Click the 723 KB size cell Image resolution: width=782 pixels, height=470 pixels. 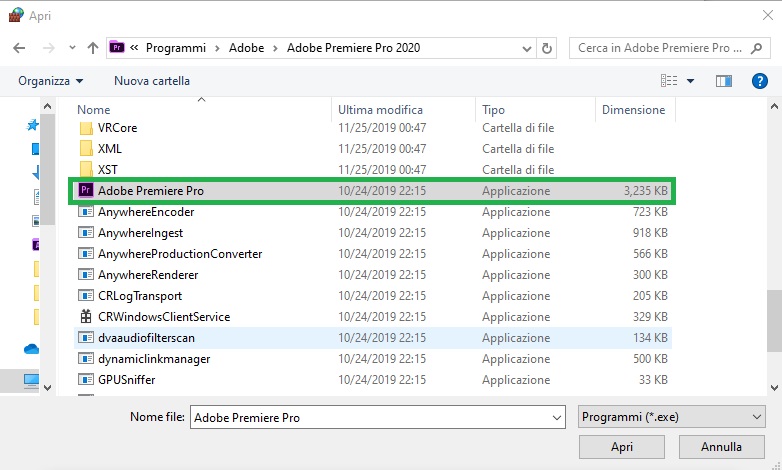(650, 212)
